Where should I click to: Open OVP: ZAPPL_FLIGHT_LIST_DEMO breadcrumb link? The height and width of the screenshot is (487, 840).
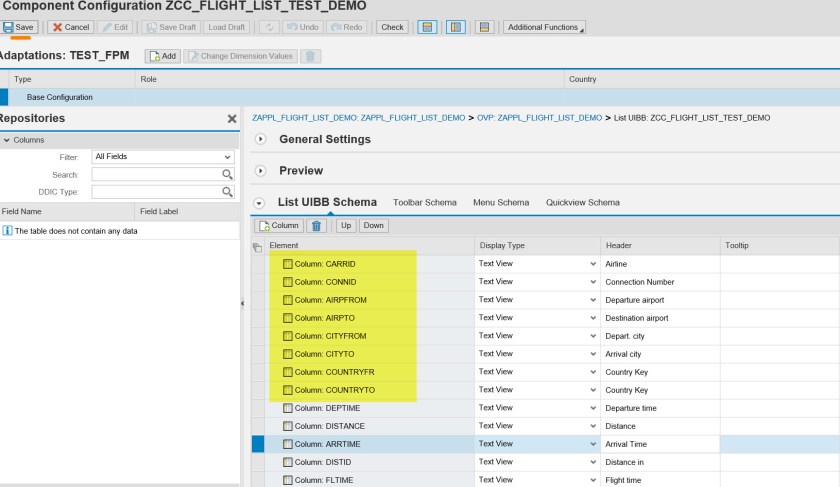tap(539, 118)
